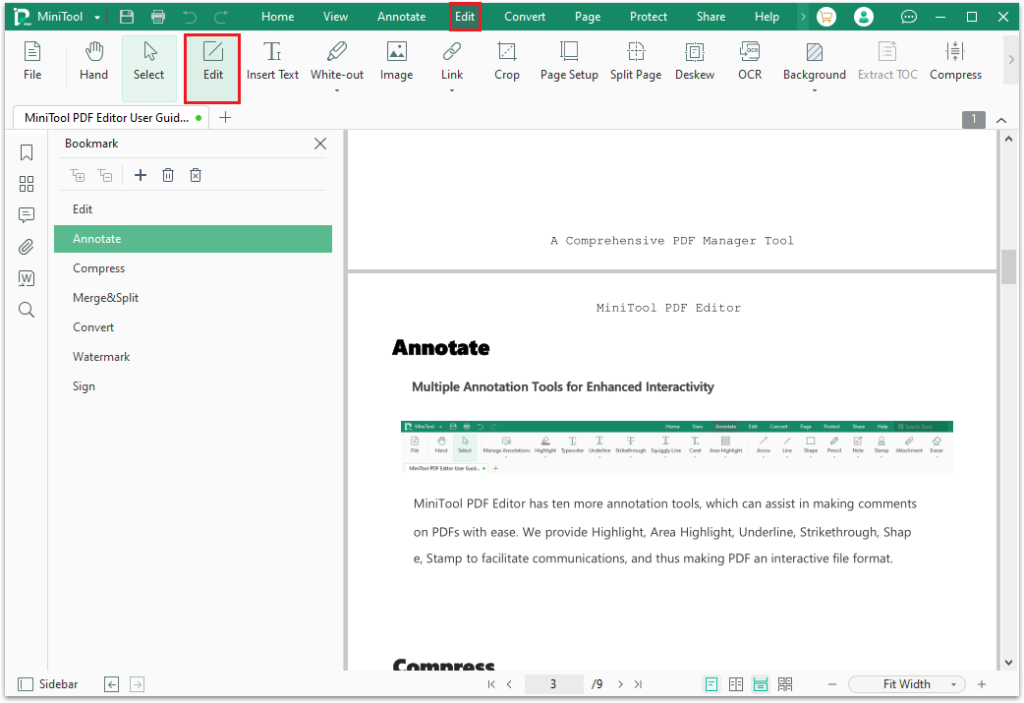Open the shopping cart icon
This screenshot has width=1024, height=703.
click(x=826, y=17)
